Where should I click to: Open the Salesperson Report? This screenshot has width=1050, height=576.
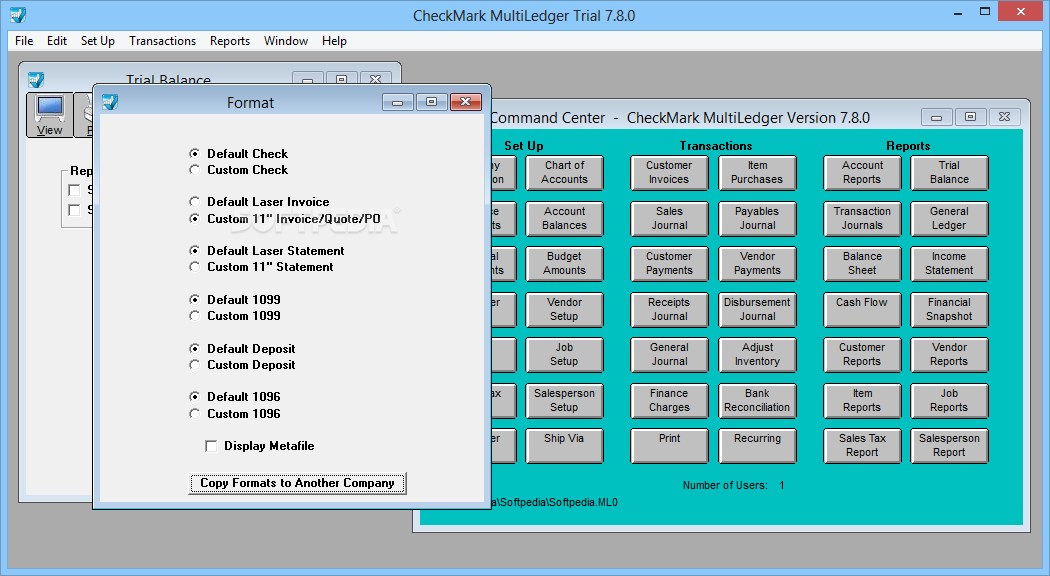(x=950, y=446)
